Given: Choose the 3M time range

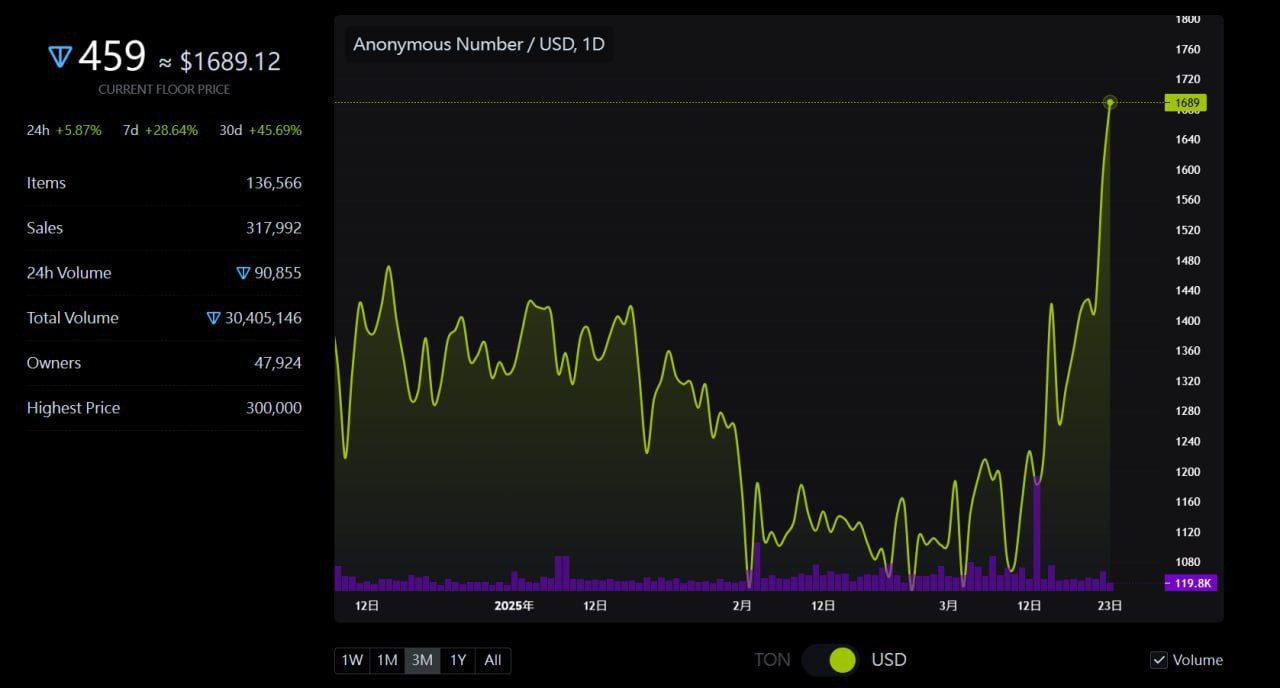Looking at the screenshot, I should click(422, 660).
